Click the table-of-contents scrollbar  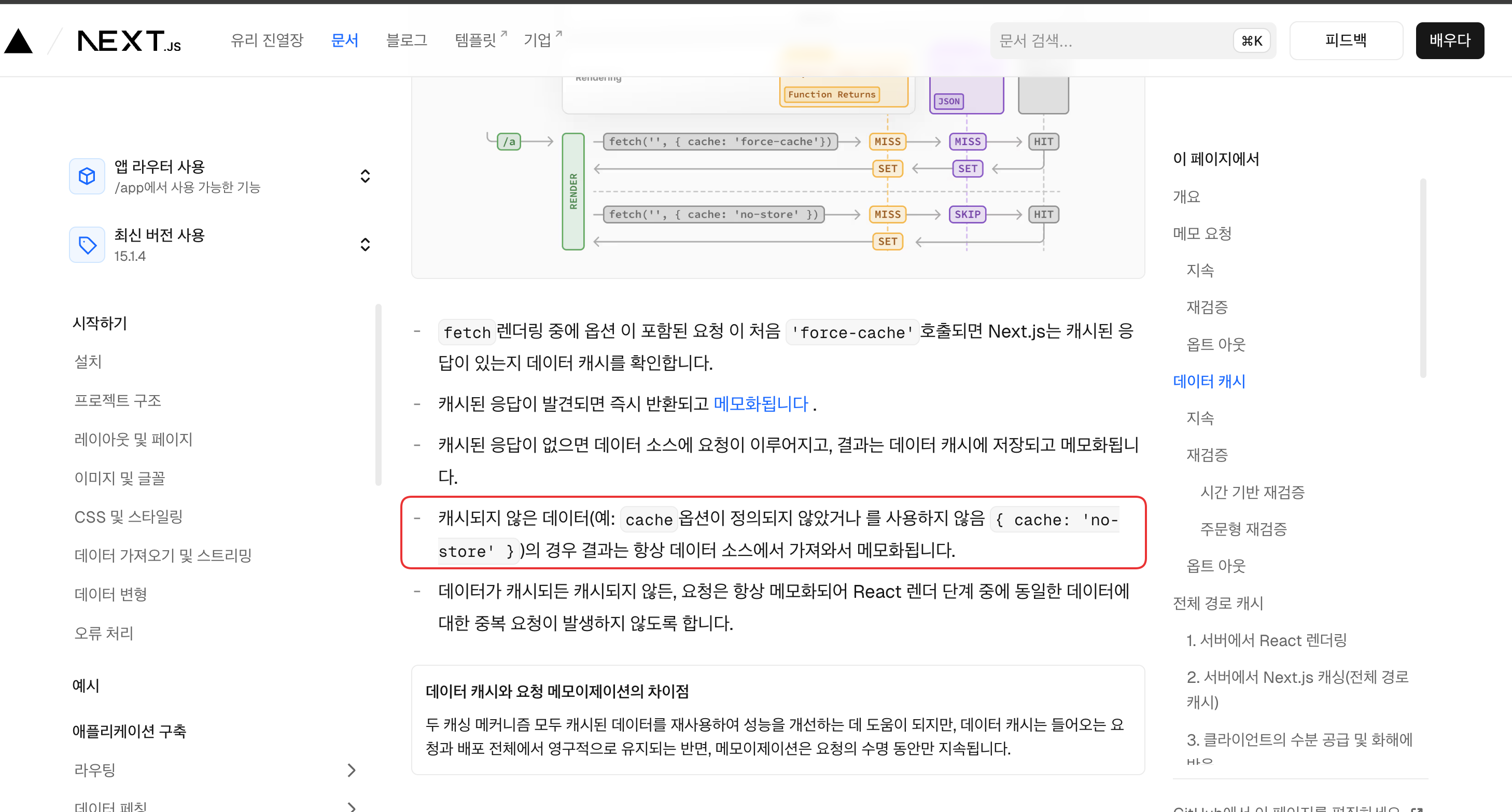click(x=1423, y=278)
